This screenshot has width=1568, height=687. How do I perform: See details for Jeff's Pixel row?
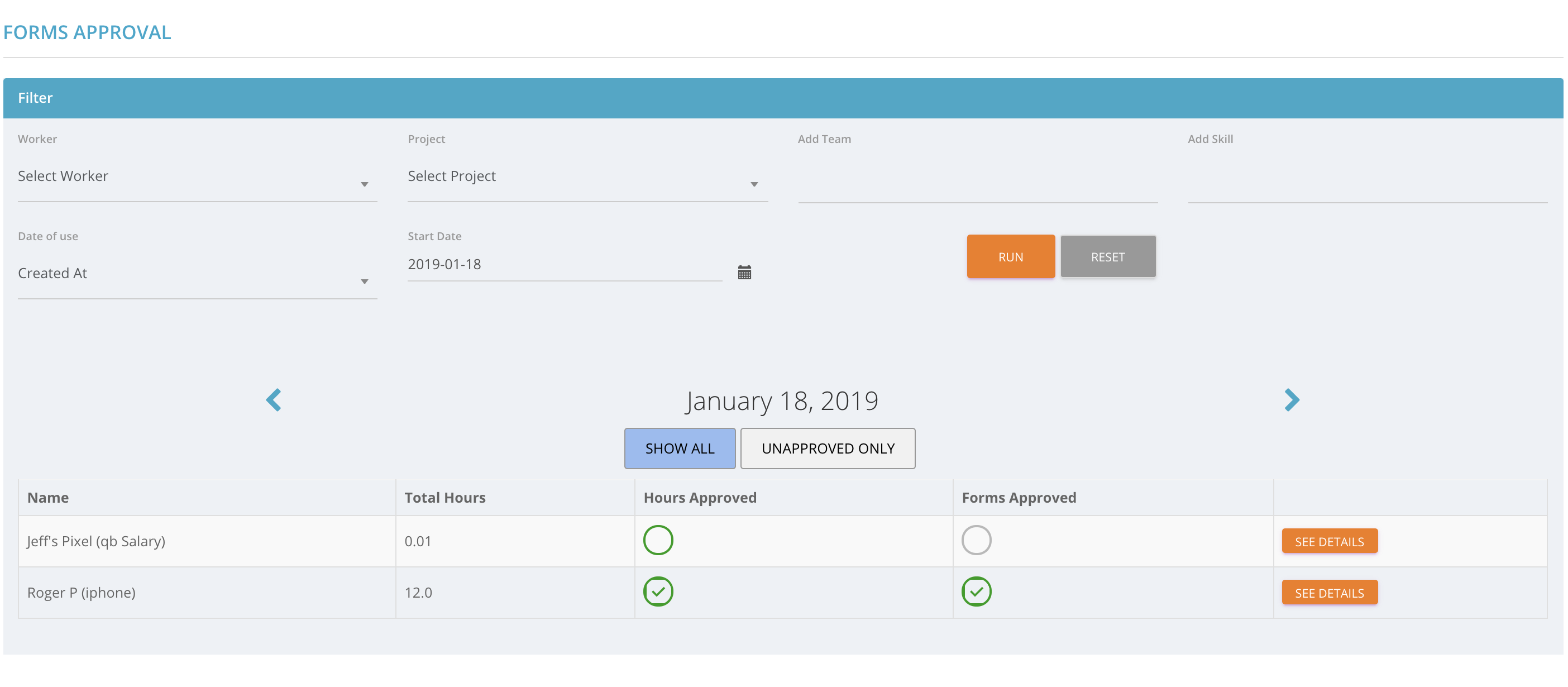(x=1329, y=541)
